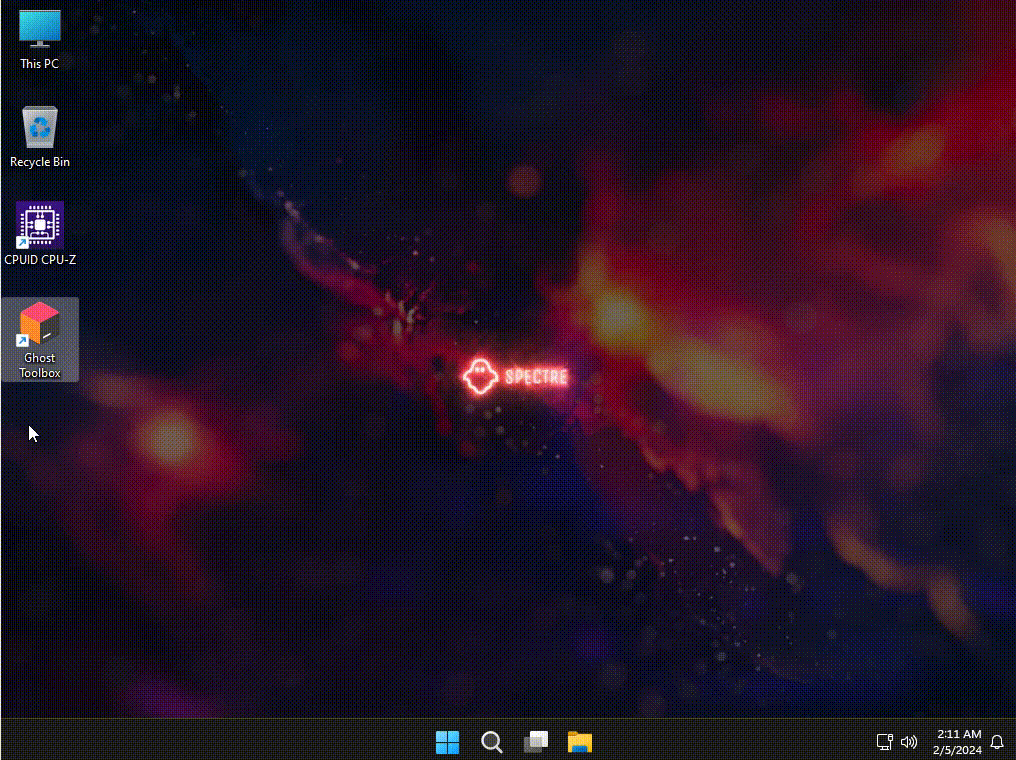
Task: Open network status in system tray
Action: pyautogui.click(x=884, y=742)
